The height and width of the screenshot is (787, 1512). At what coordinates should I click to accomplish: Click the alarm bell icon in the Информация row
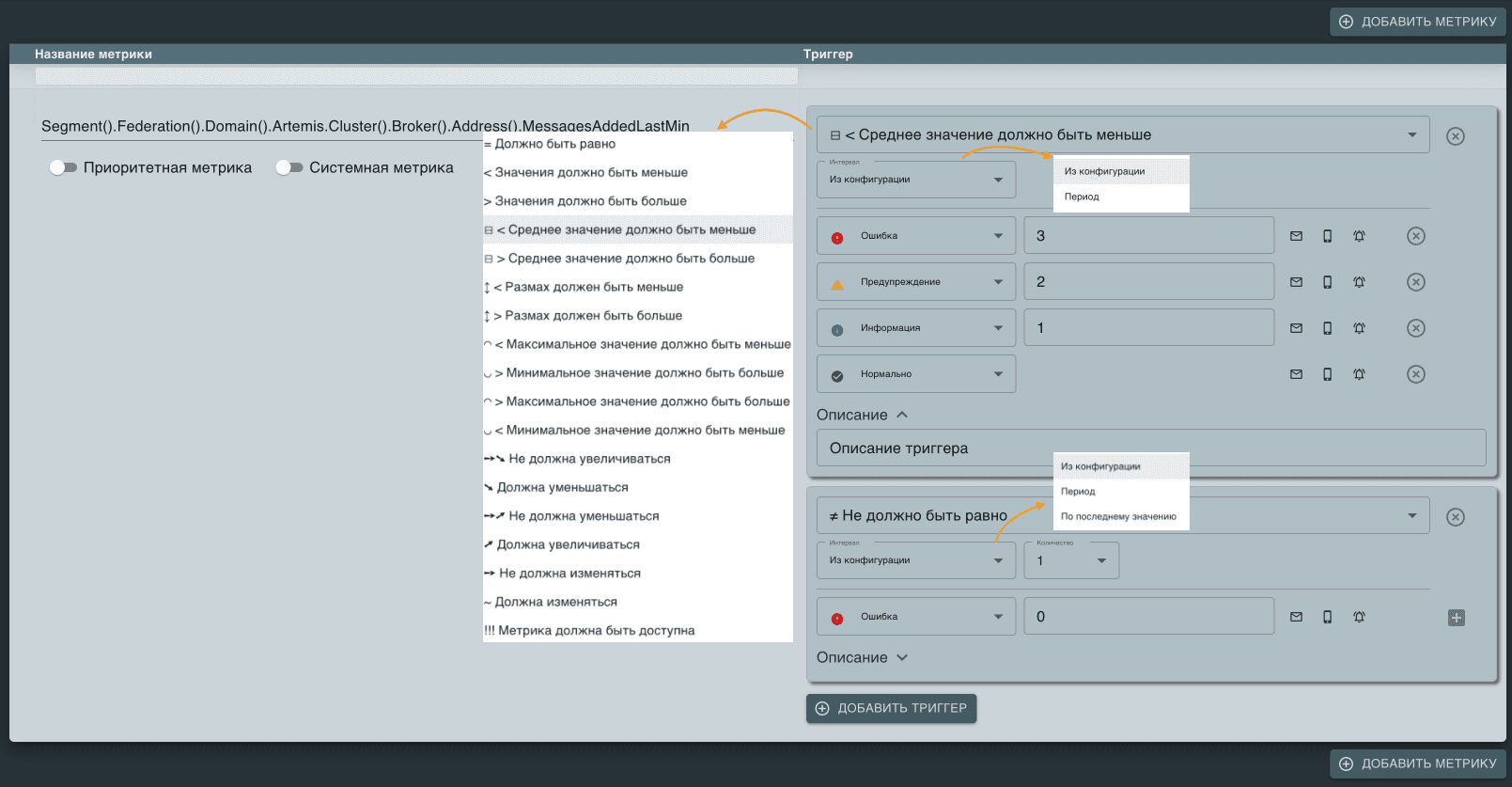click(1359, 328)
